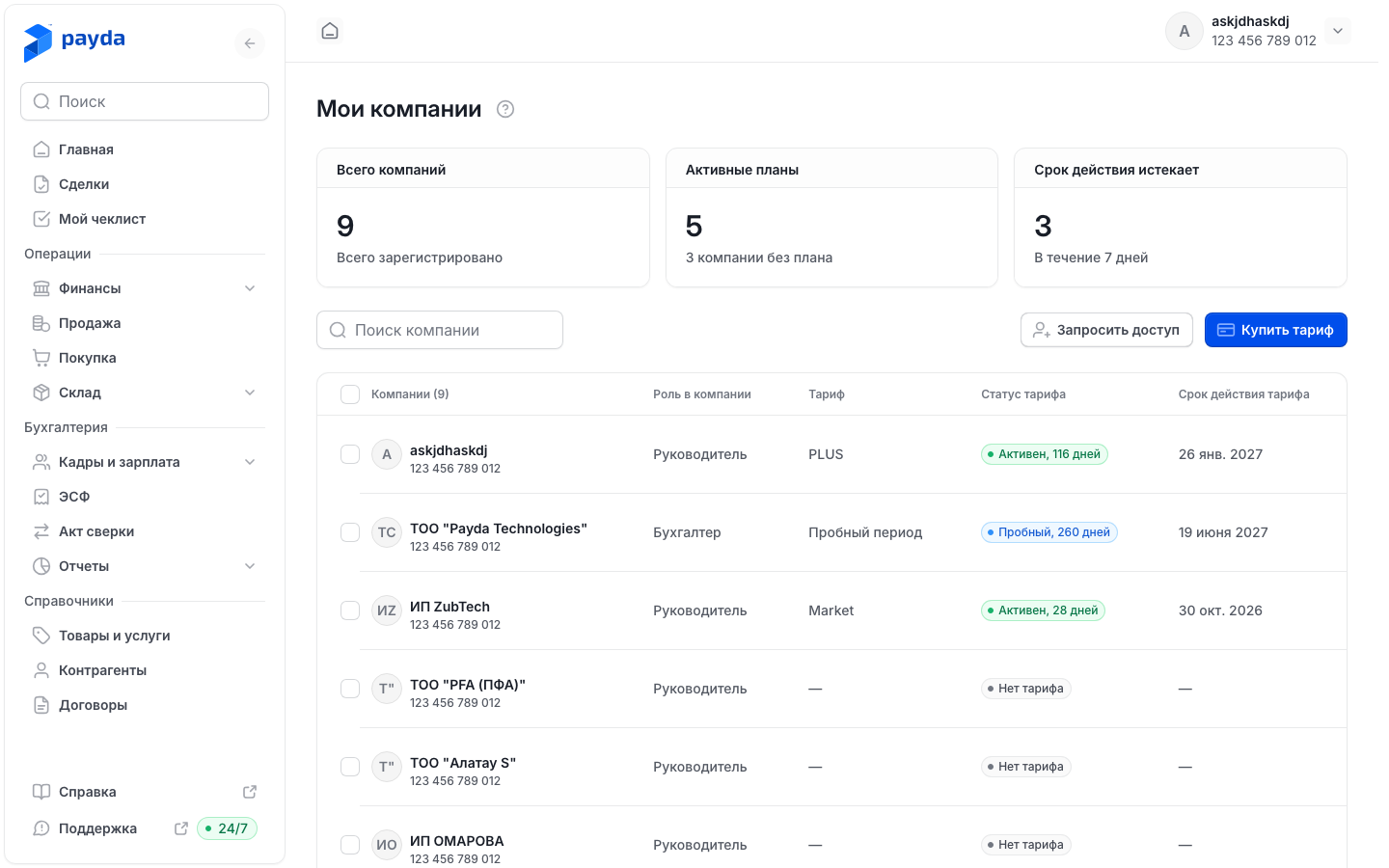Screen dimensions: 1389x868
Task: Click the Сделки document icon
Action: coord(41,184)
